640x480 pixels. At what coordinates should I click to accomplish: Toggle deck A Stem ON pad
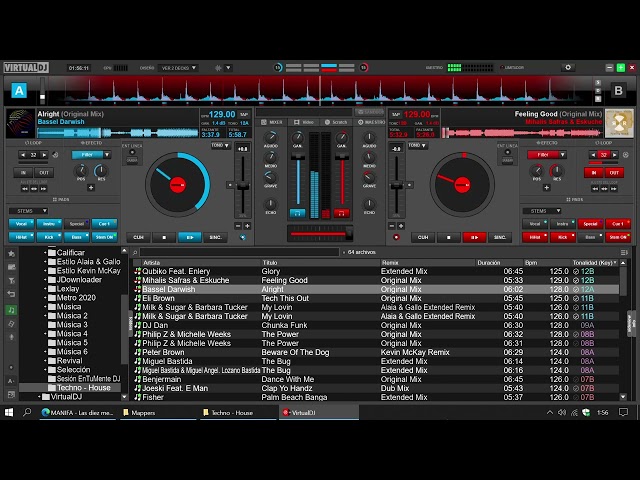(104, 237)
